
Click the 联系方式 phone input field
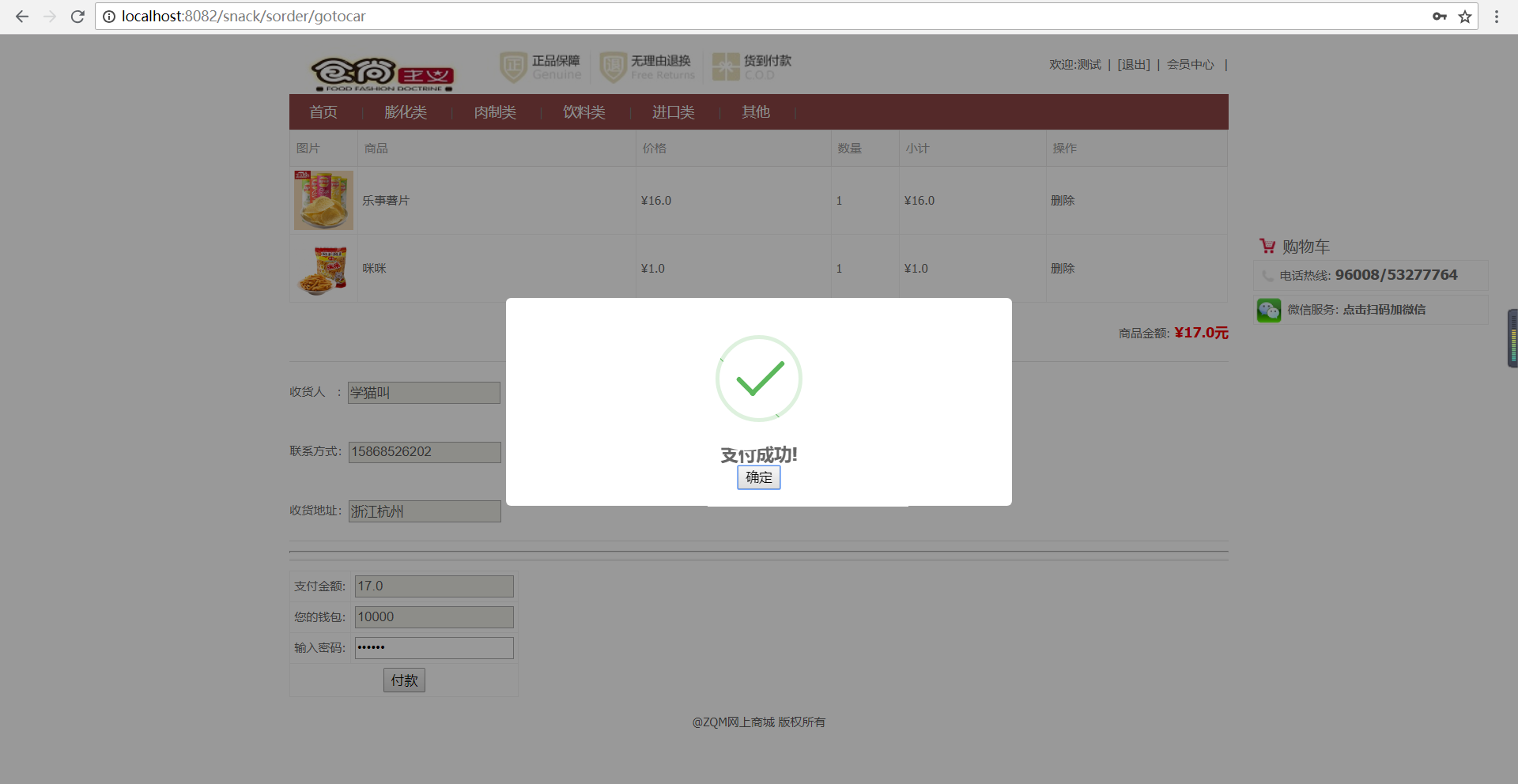[425, 452]
